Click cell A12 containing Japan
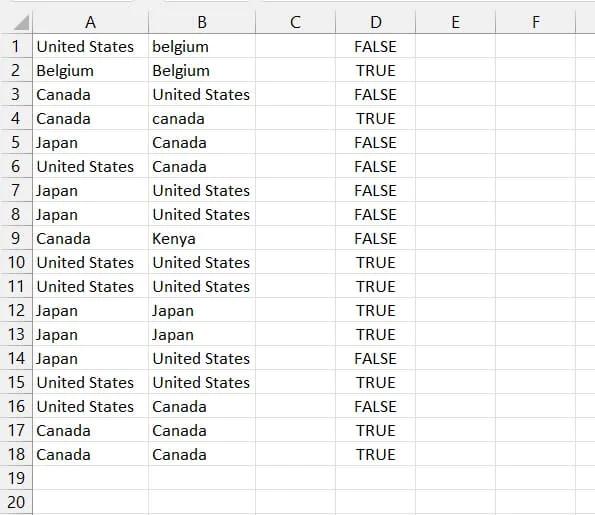Image resolution: width=595 pixels, height=515 pixels. click(91, 310)
